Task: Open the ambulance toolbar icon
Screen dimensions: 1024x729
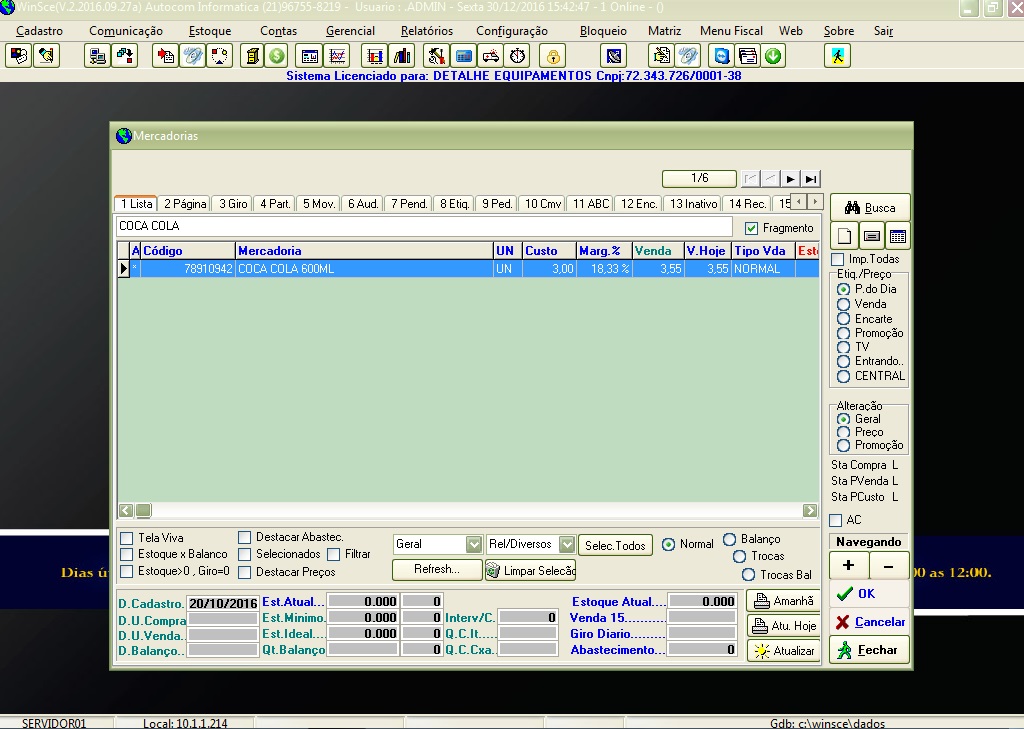Action: point(490,56)
